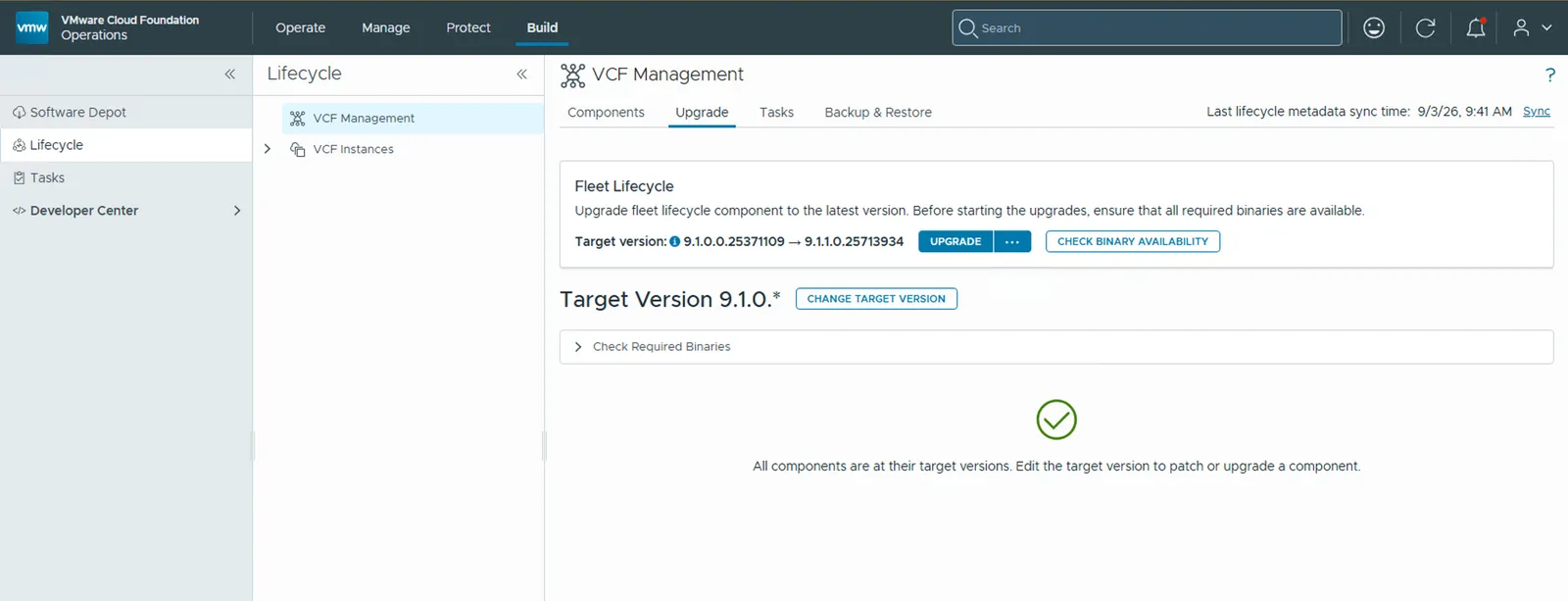1568x601 pixels.
Task: Open the feedback smiley icon
Action: (x=1374, y=27)
